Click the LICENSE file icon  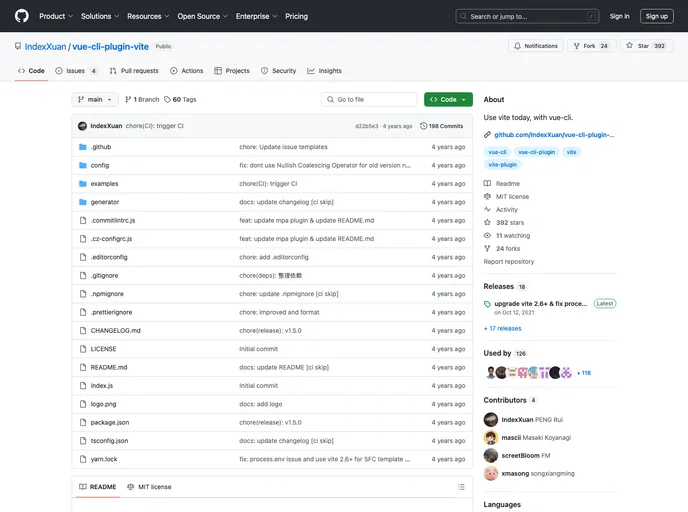tap(82, 349)
